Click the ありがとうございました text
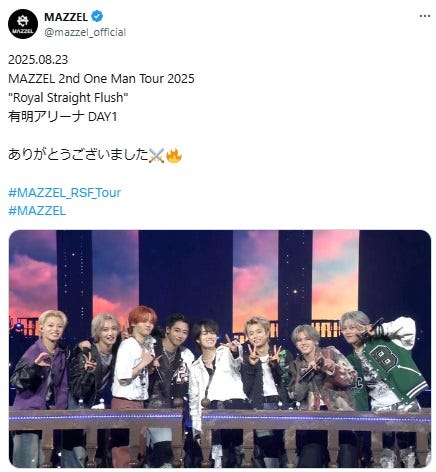 pos(78,155)
